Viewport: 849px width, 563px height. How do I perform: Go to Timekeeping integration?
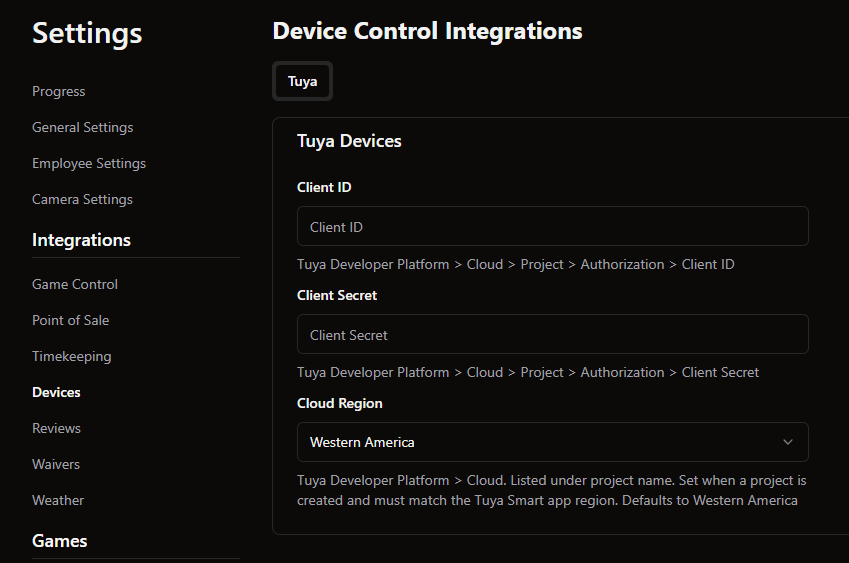[71, 356]
